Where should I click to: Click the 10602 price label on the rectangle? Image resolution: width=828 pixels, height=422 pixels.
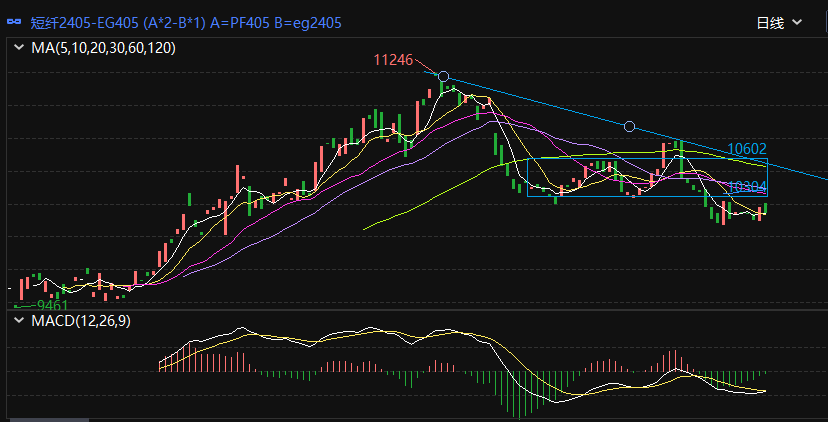tap(746, 149)
